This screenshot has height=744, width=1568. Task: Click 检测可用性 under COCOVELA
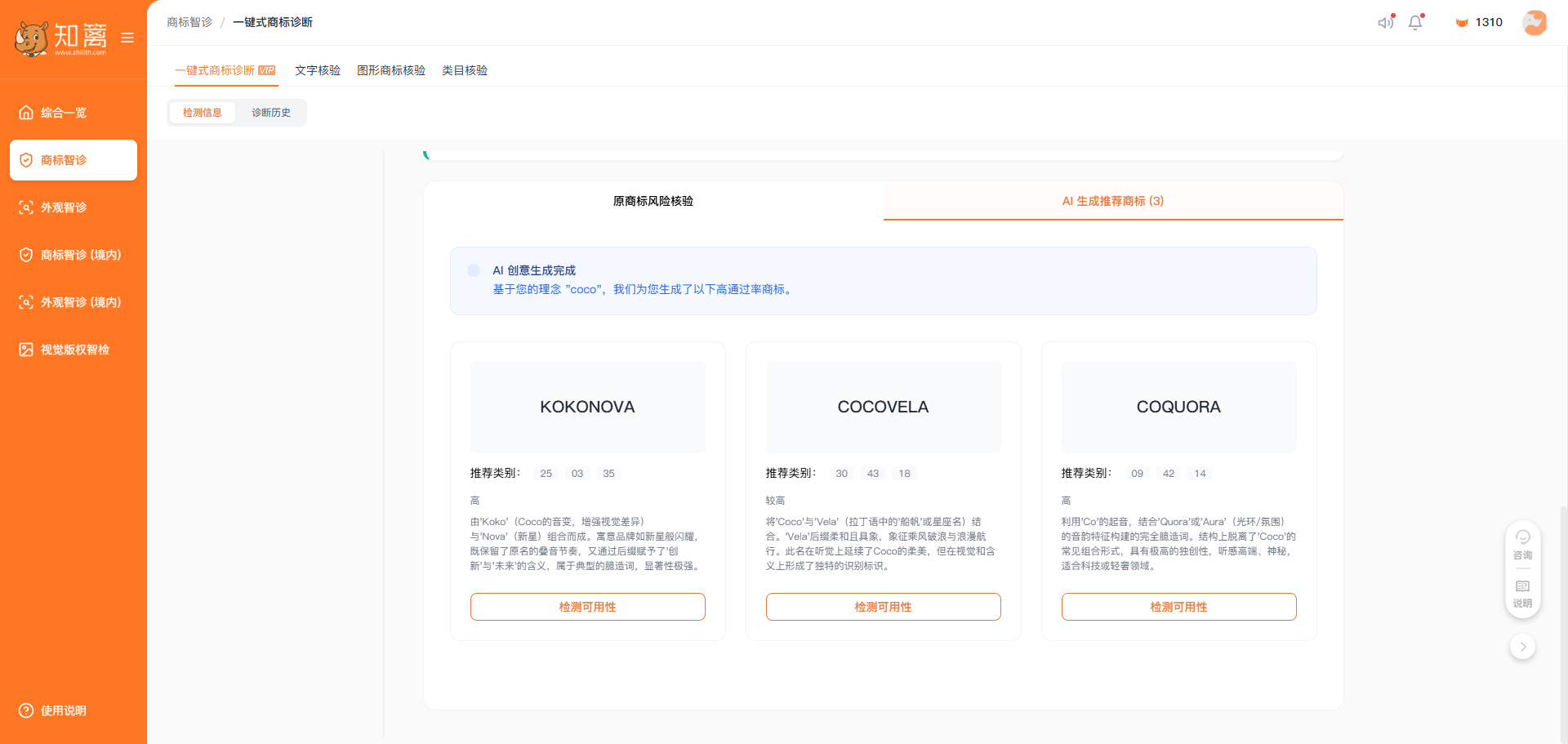(884, 607)
